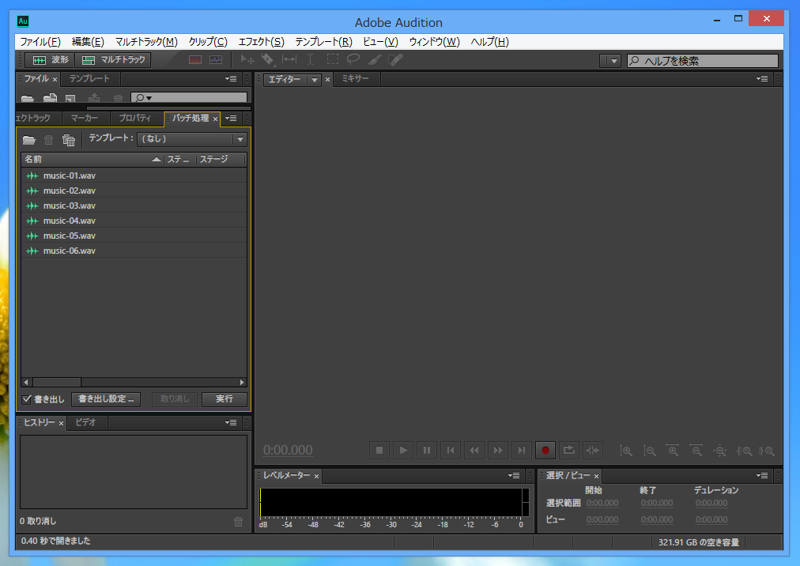Click the batch list horizontal scrollbar thumb
The height and width of the screenshot is (566, 800).
click(x=57, y=382)
